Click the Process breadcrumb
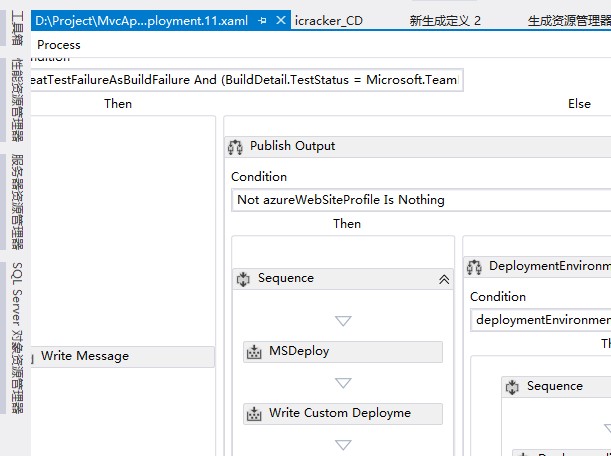Viewport: 611px width, 456px height. [x=59, y=45]
